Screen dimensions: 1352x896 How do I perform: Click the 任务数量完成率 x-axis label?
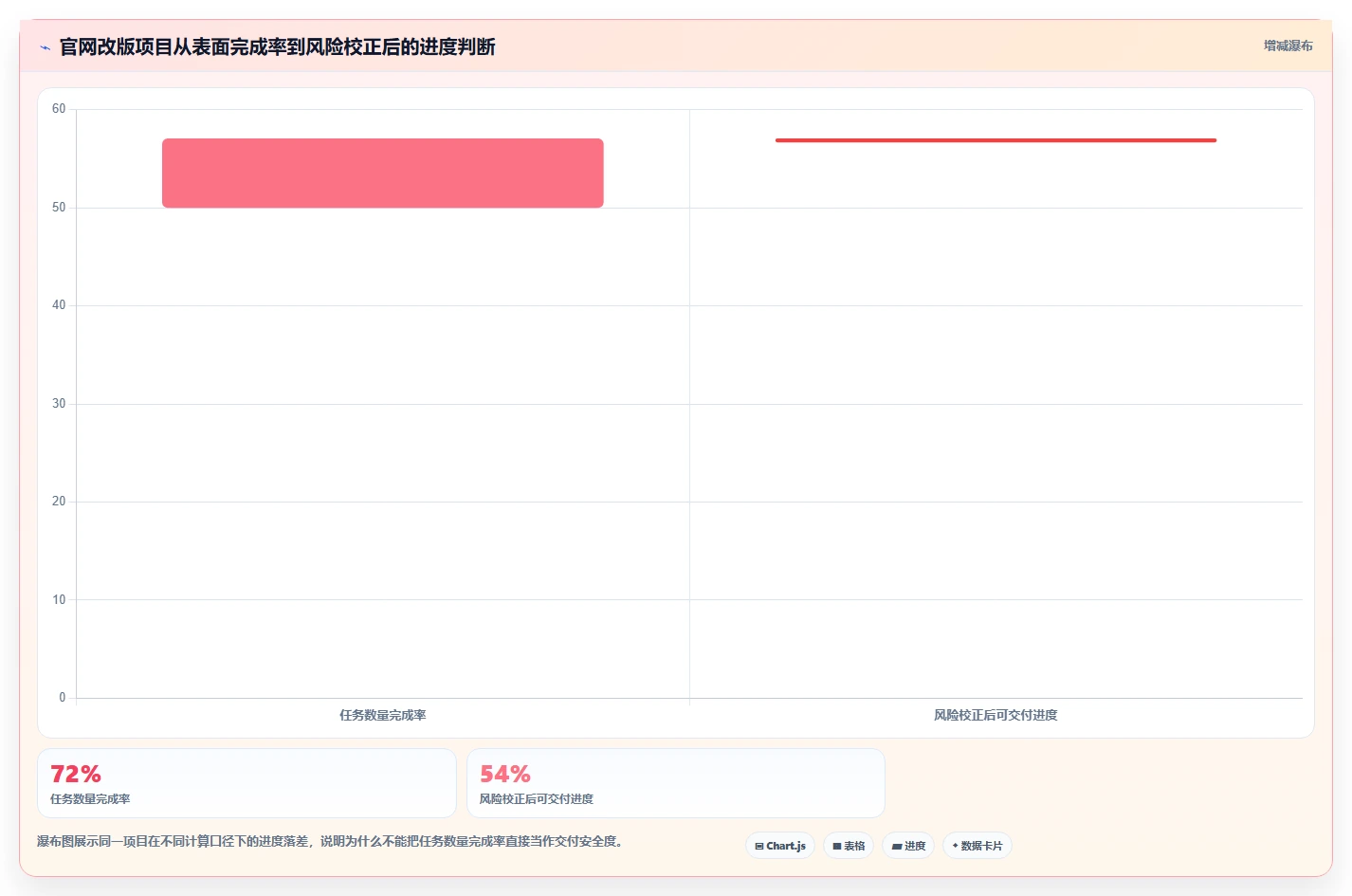coord(383,715)
